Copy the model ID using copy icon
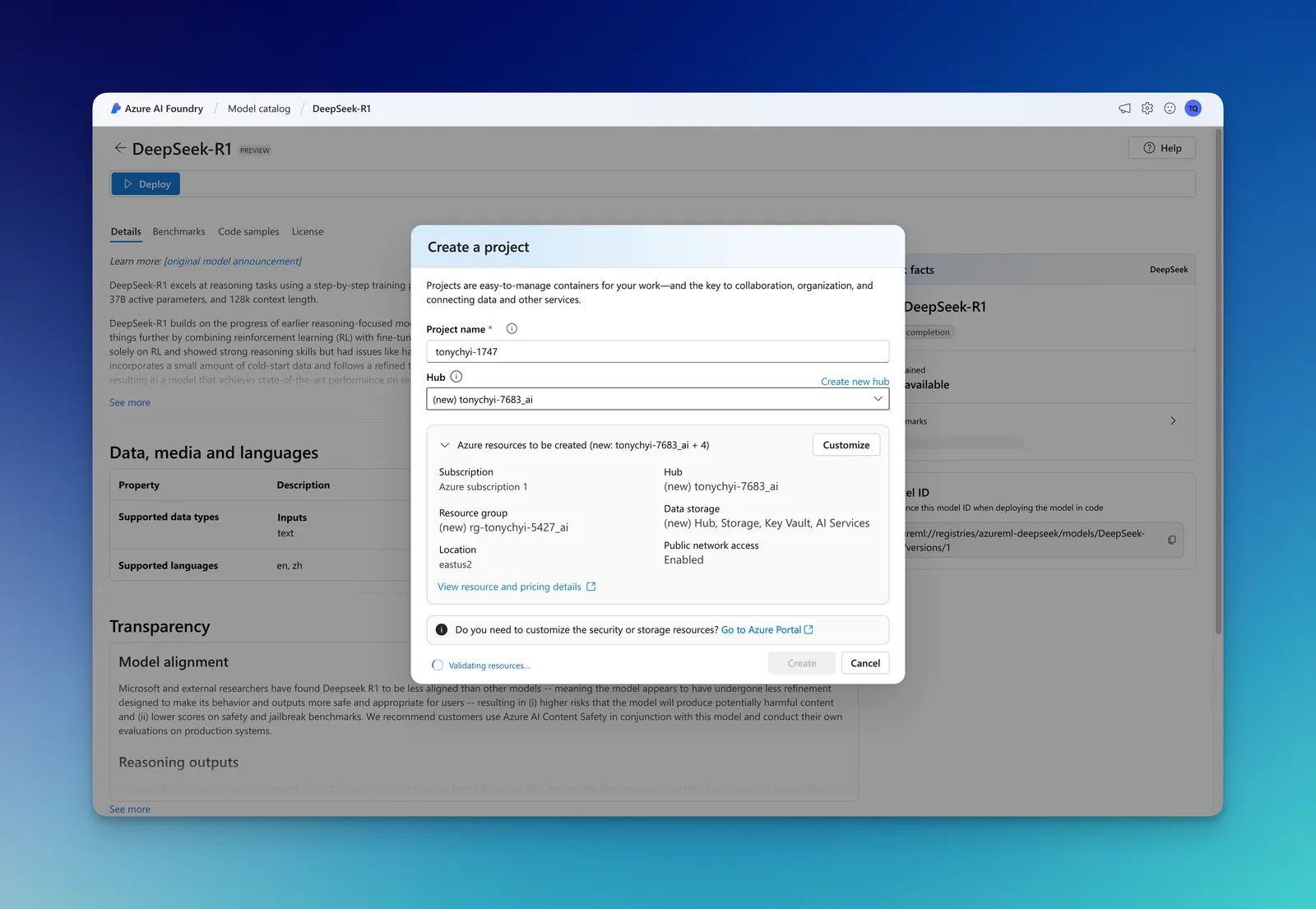 [1172, 540]
